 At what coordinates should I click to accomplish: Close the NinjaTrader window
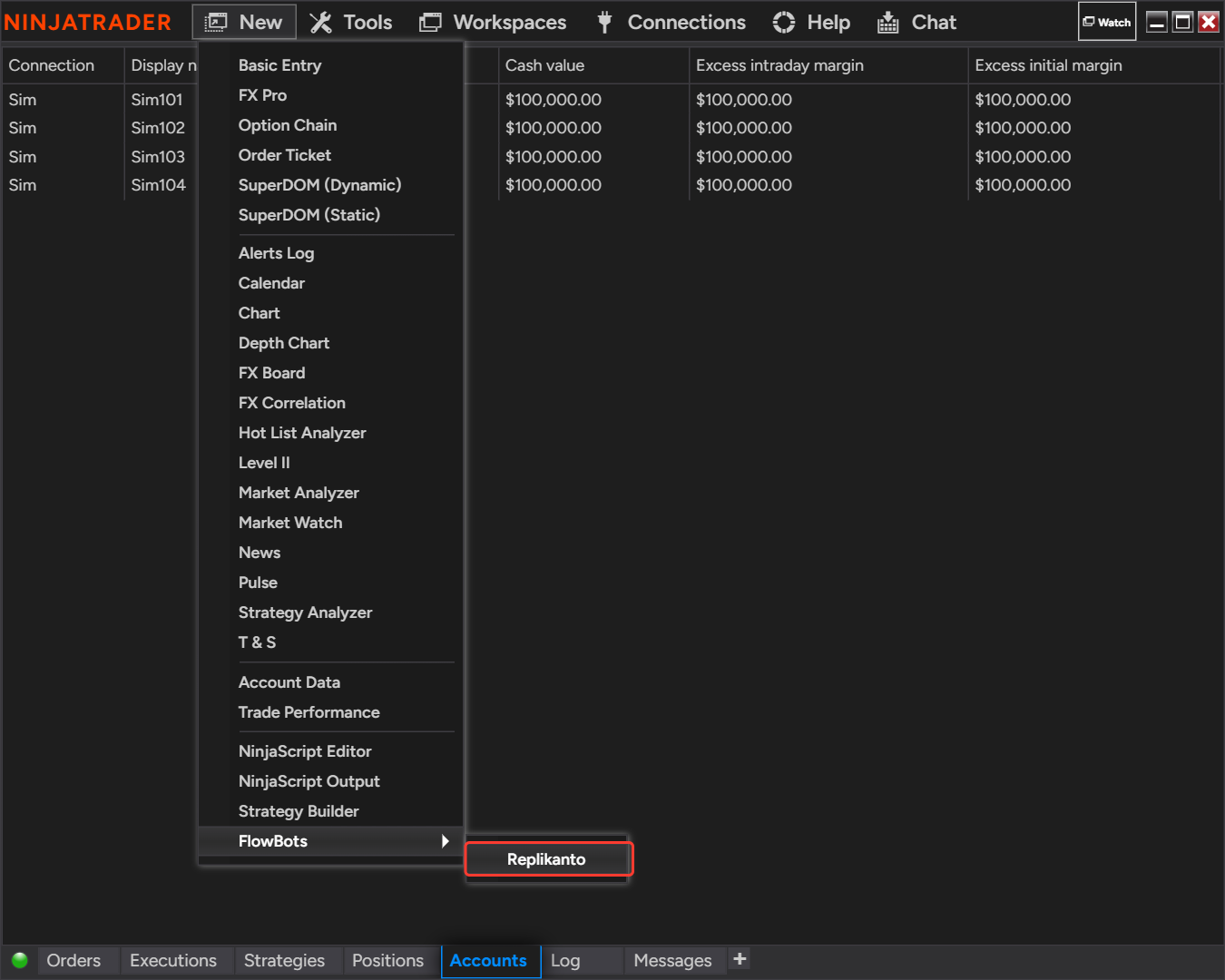(x=1209, y=22)
